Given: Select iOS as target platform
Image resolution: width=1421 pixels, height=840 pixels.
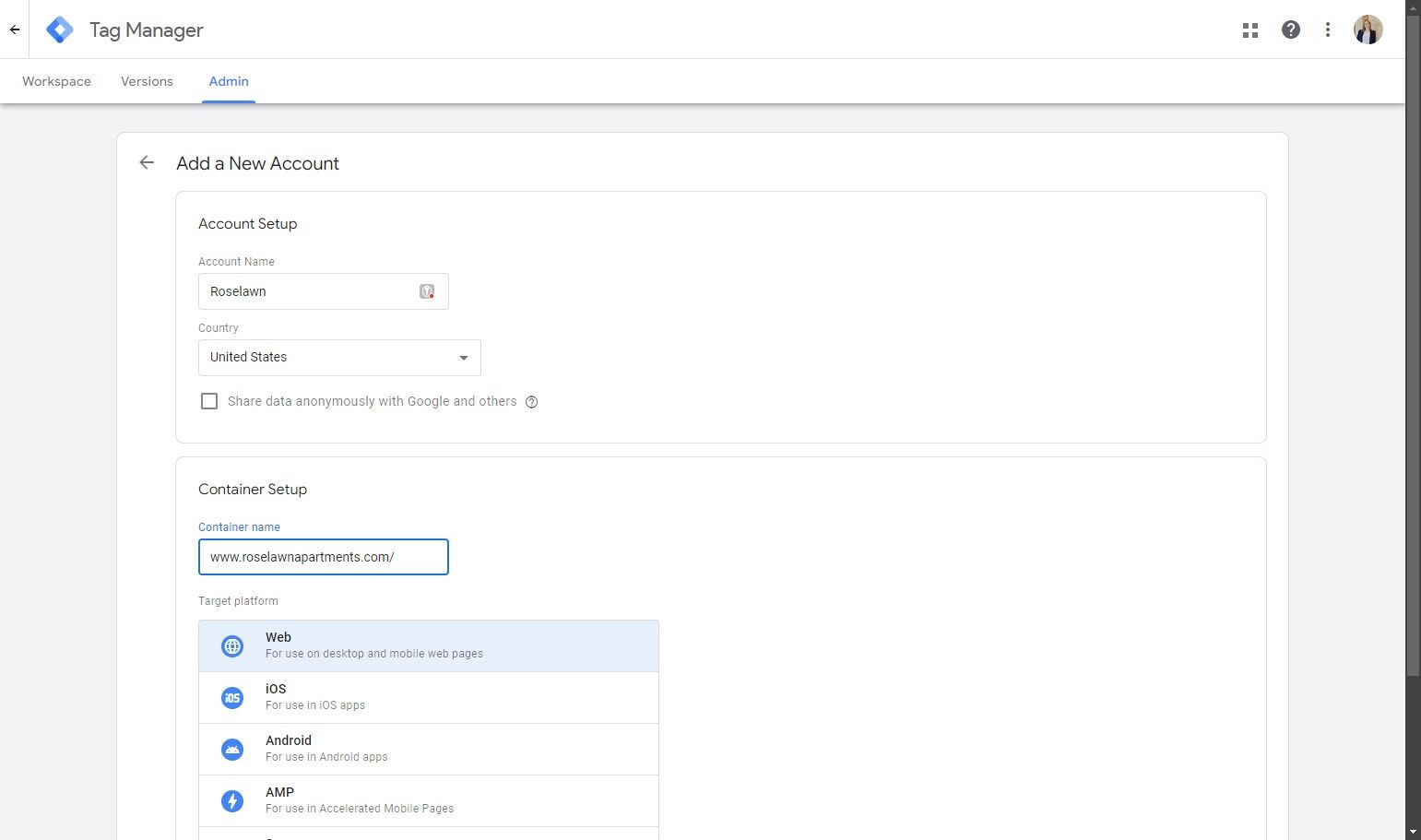Looking at the screenshot, I should click(x=429, y=698).
